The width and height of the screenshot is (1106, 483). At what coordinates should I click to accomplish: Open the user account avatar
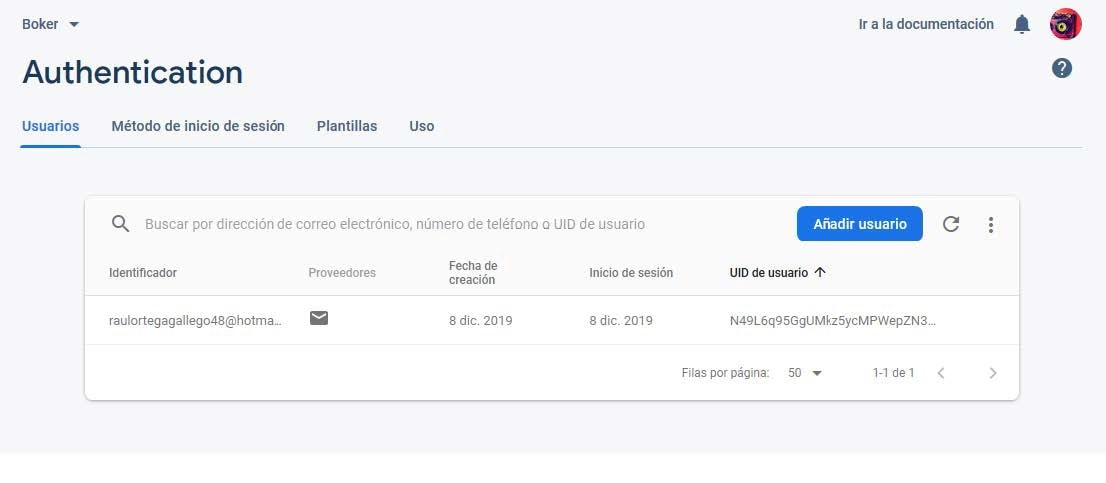[1065, 24]
